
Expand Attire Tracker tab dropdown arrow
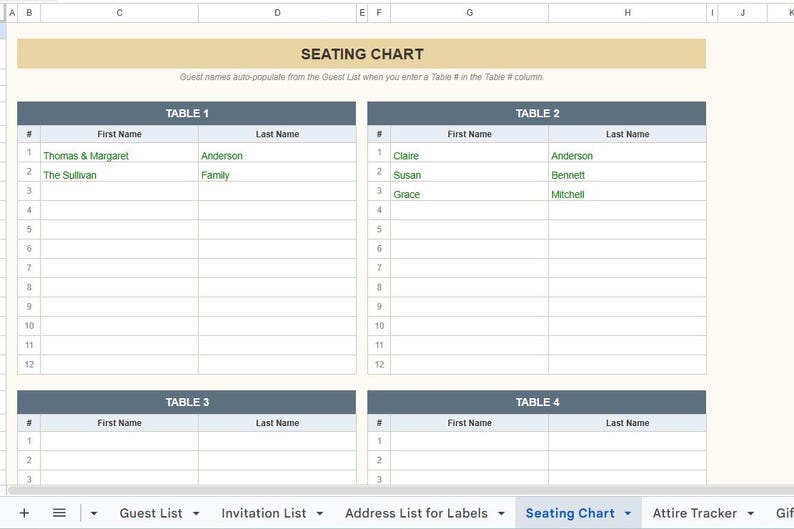tap(751, 513)
